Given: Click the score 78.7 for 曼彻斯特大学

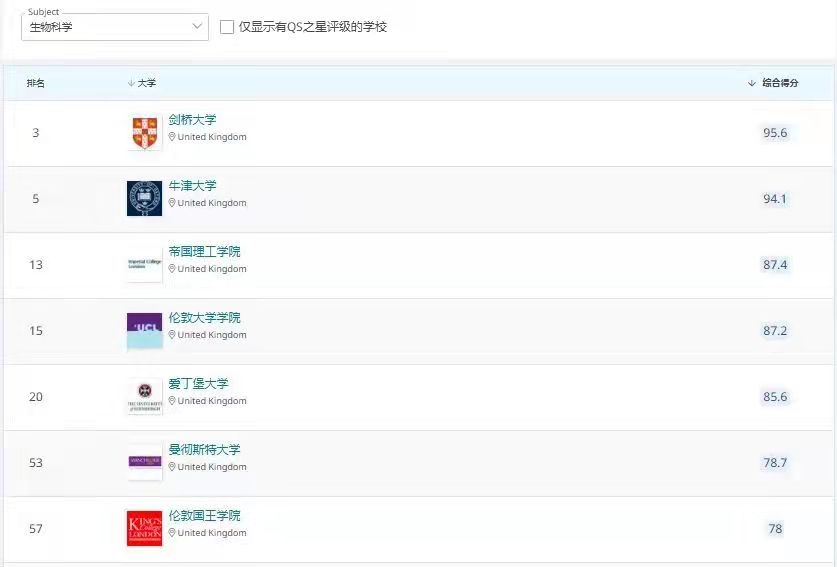Looking at the screenshot, I should [775, 462].
